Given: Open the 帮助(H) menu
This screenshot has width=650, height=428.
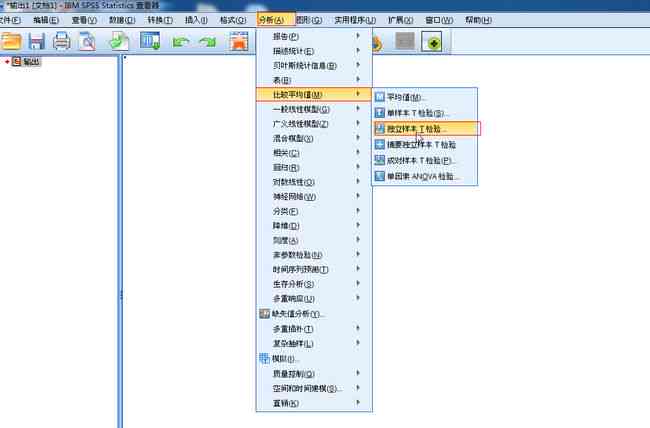Looking at the screenshot, I should pos(478,20).
